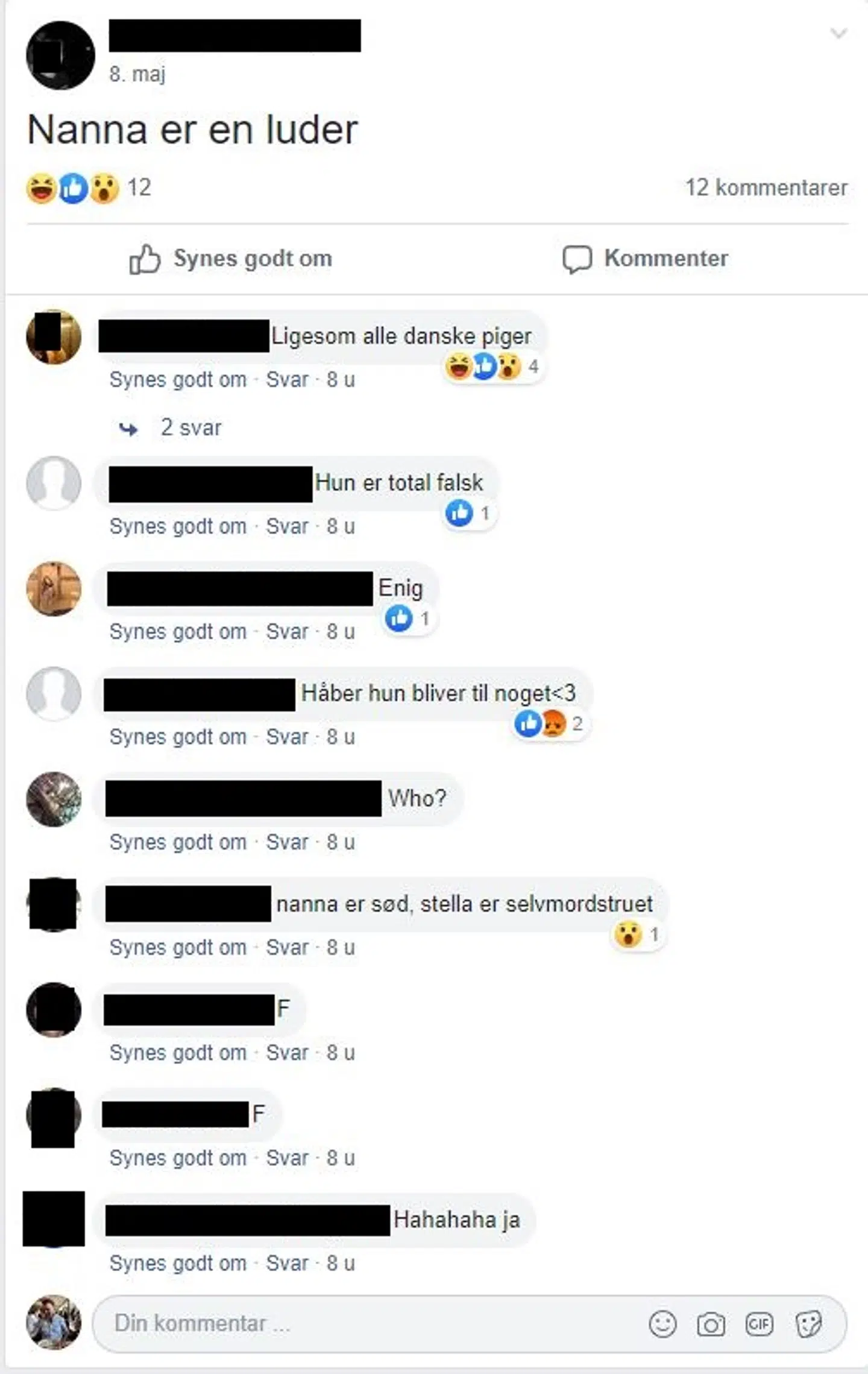Open post reactions list showing 12

coord(89,188)
